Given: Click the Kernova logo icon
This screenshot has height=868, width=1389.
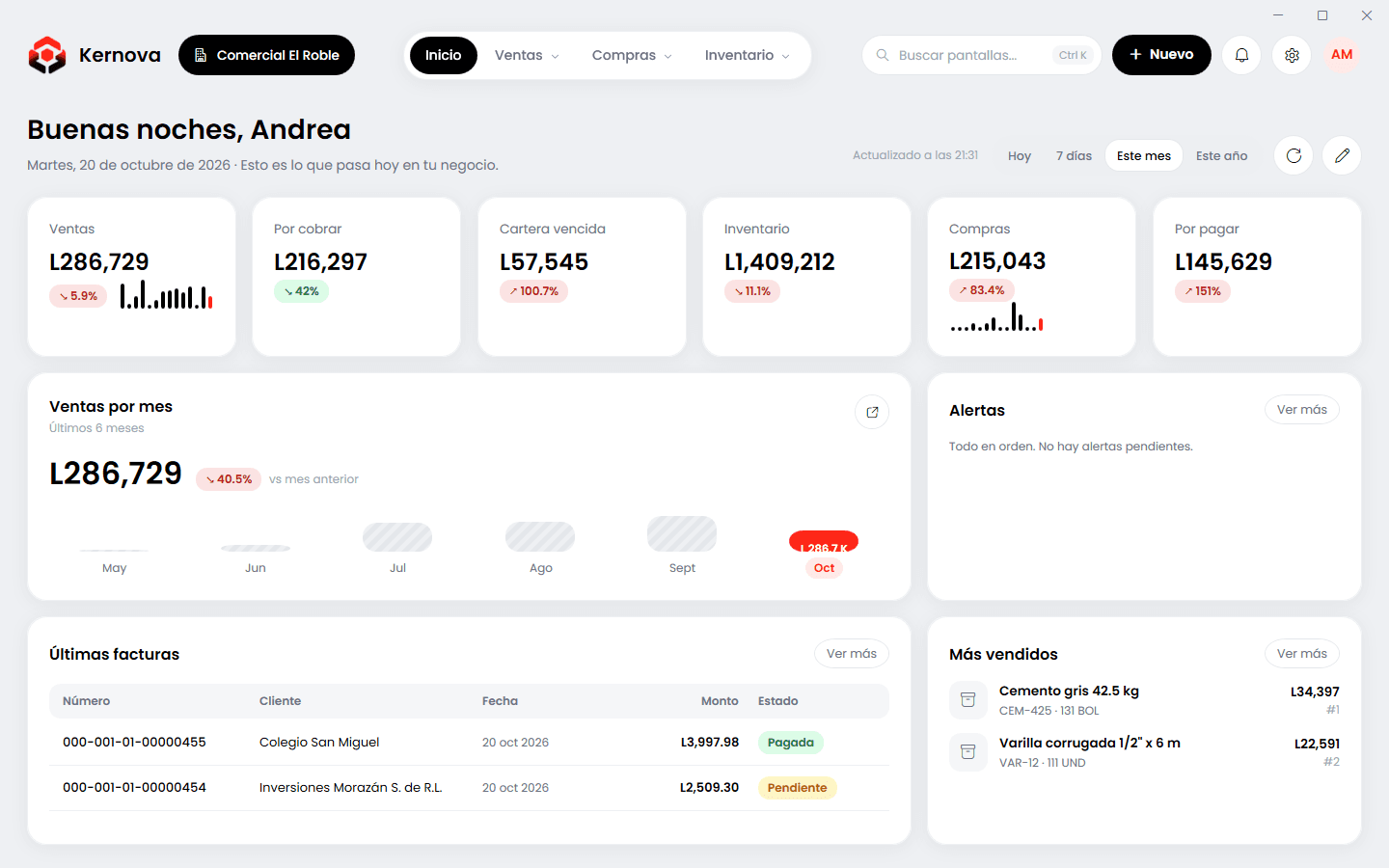Looking at the screenshot, I should point(47,55).
